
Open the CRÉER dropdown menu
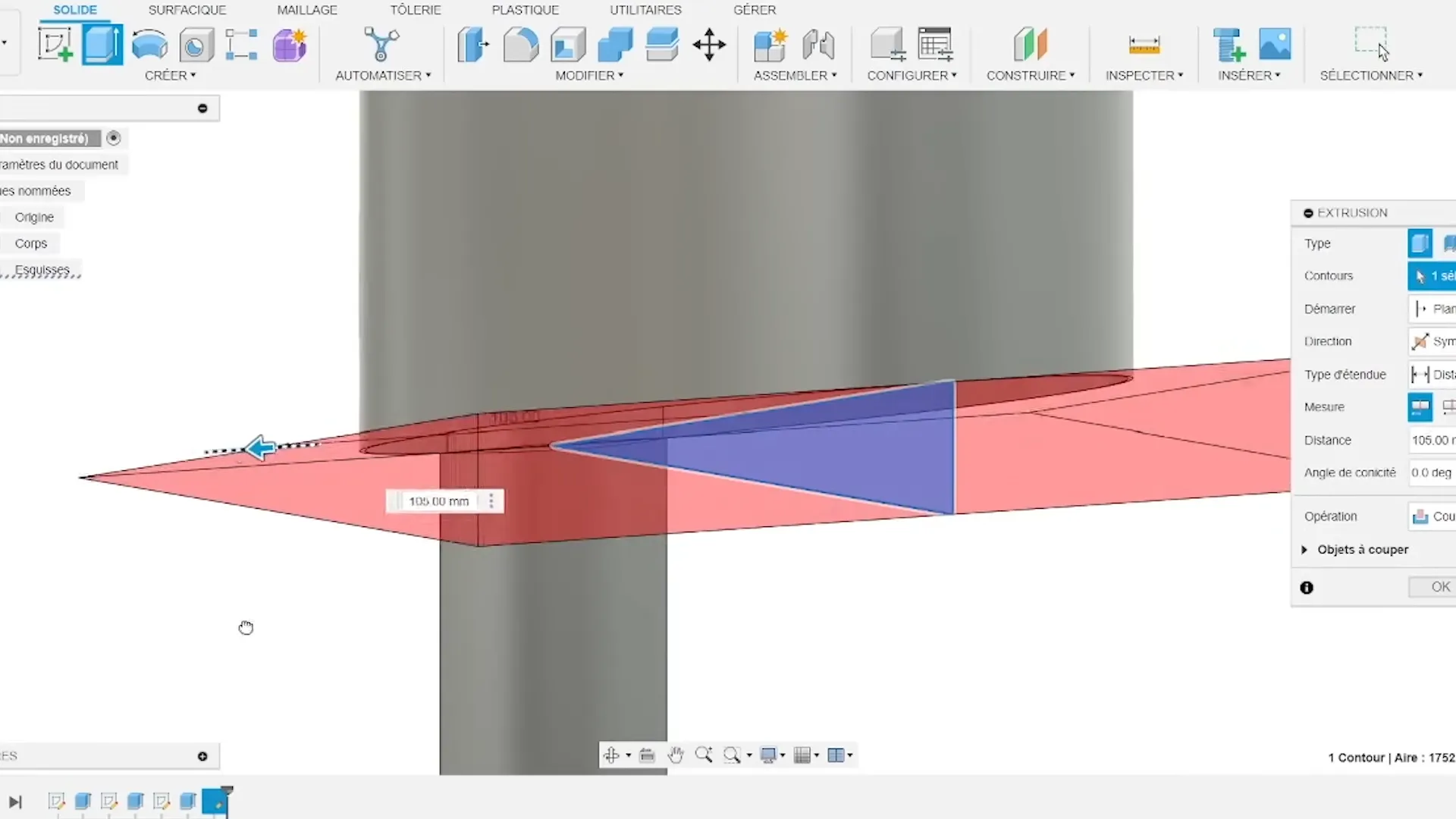point(171,76)
